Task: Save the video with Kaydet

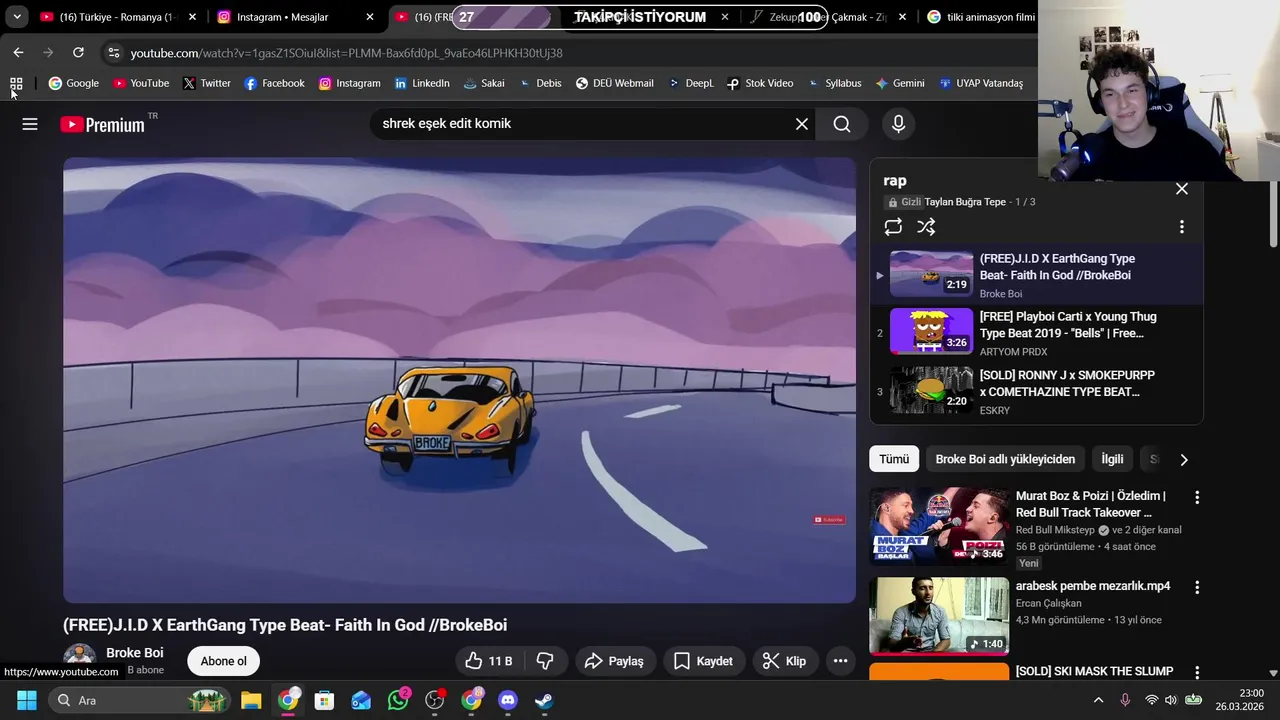Action: click(703, 661)
